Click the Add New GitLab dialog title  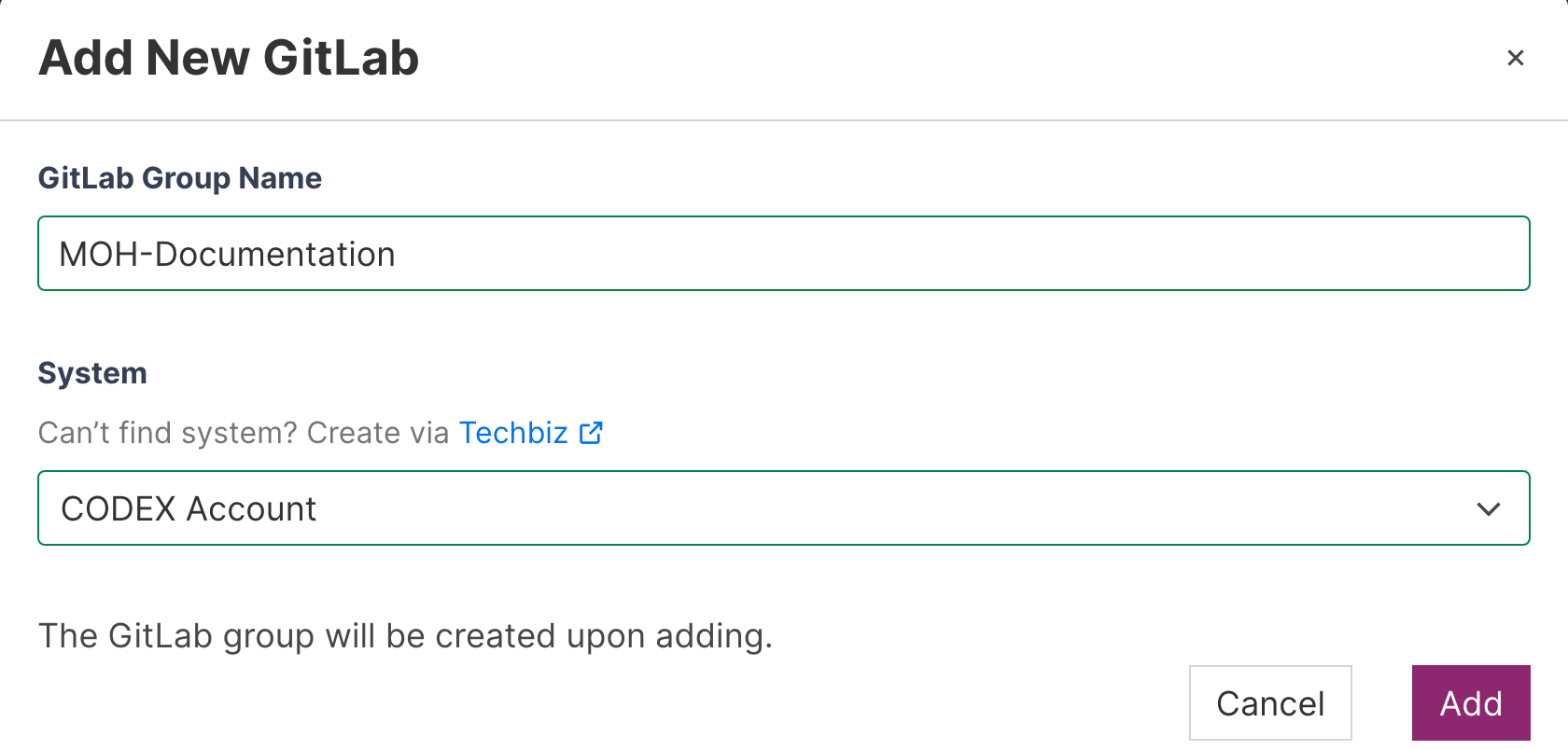click(229, 58)
